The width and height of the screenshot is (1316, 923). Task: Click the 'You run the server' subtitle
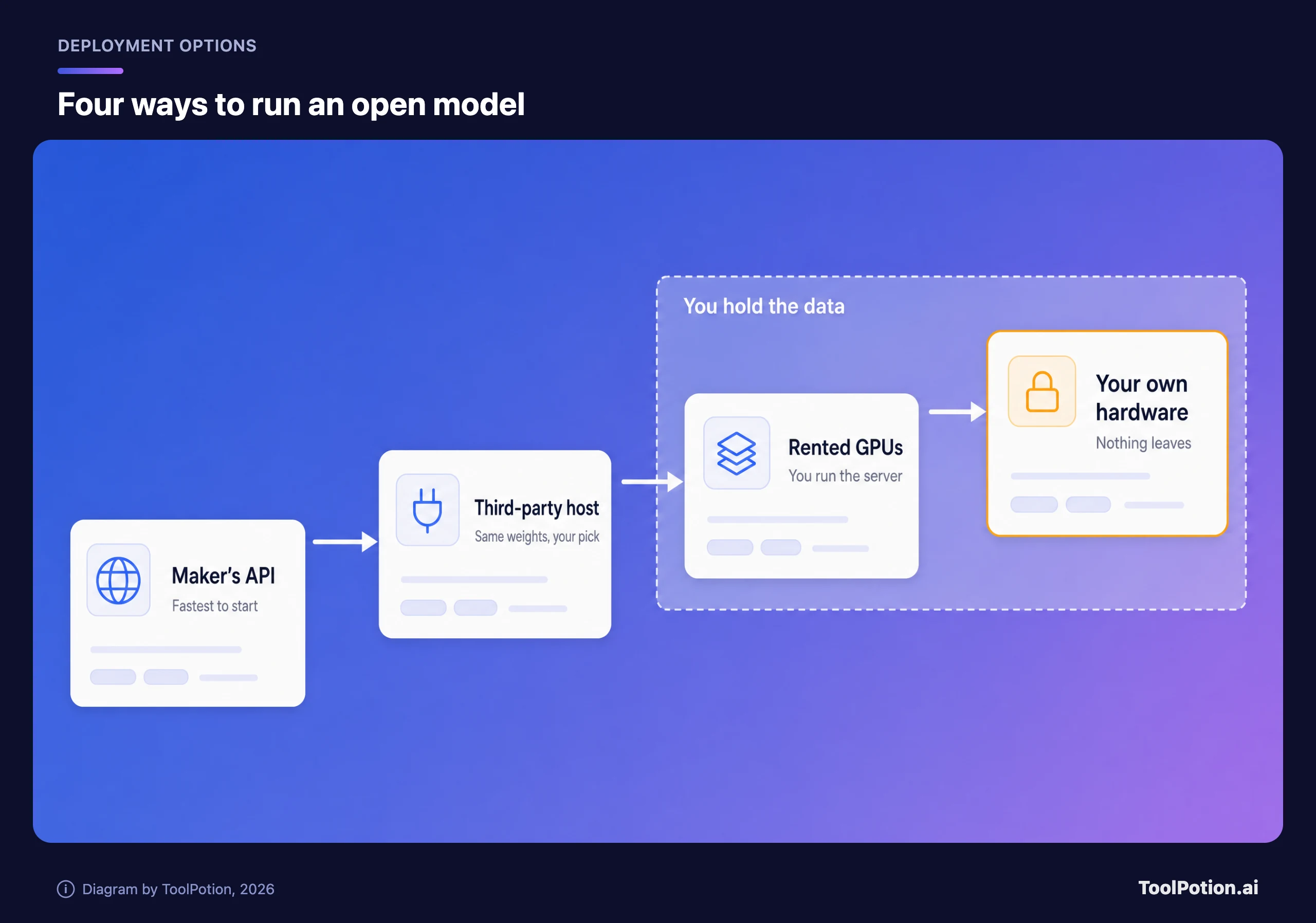(846, 475)
